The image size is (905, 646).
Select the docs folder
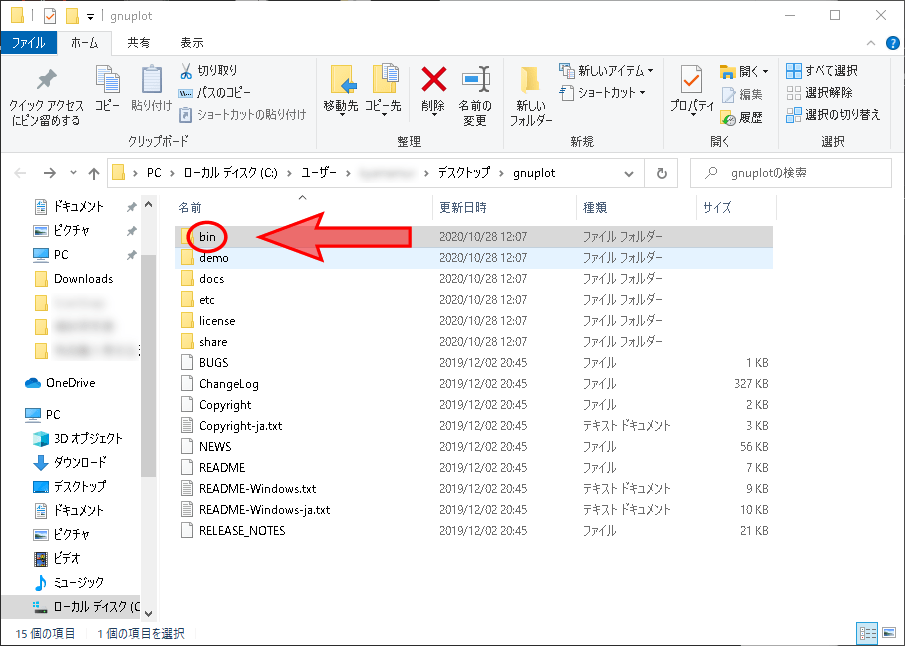point(473,279)
